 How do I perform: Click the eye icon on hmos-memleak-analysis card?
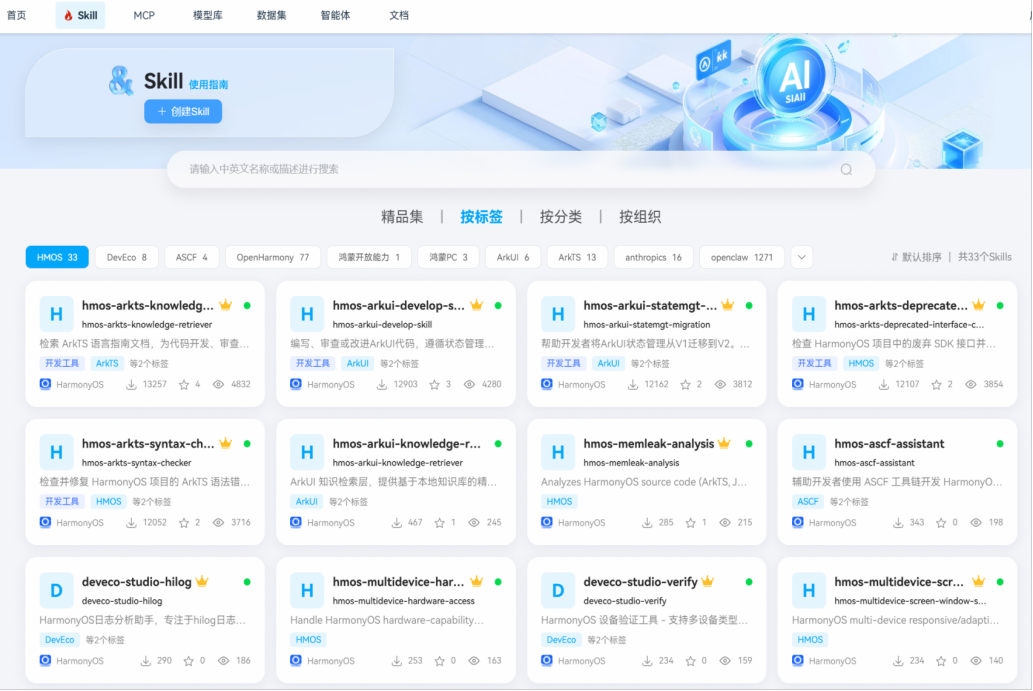[725, 523]
